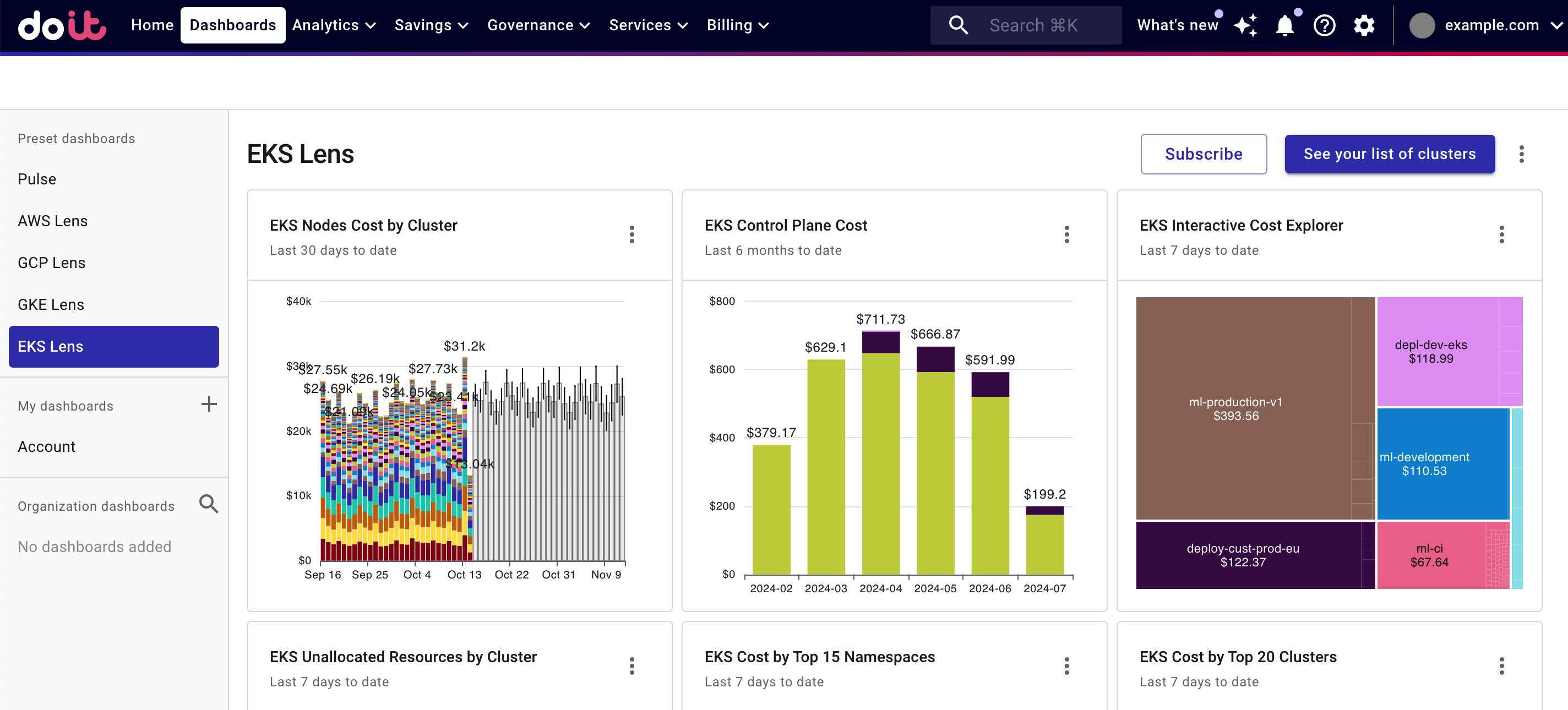Click the 2024-05 bar labeled $666.87
Image resolution: width=1568 pixels, height=710 pixels.
[x=935, y=460]
